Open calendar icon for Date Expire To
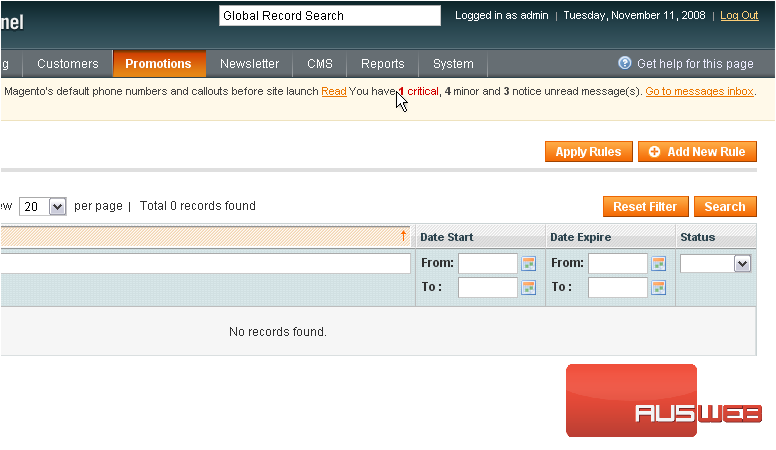The width and height of the screenshot is (776, 450). [x=659, y=288]
